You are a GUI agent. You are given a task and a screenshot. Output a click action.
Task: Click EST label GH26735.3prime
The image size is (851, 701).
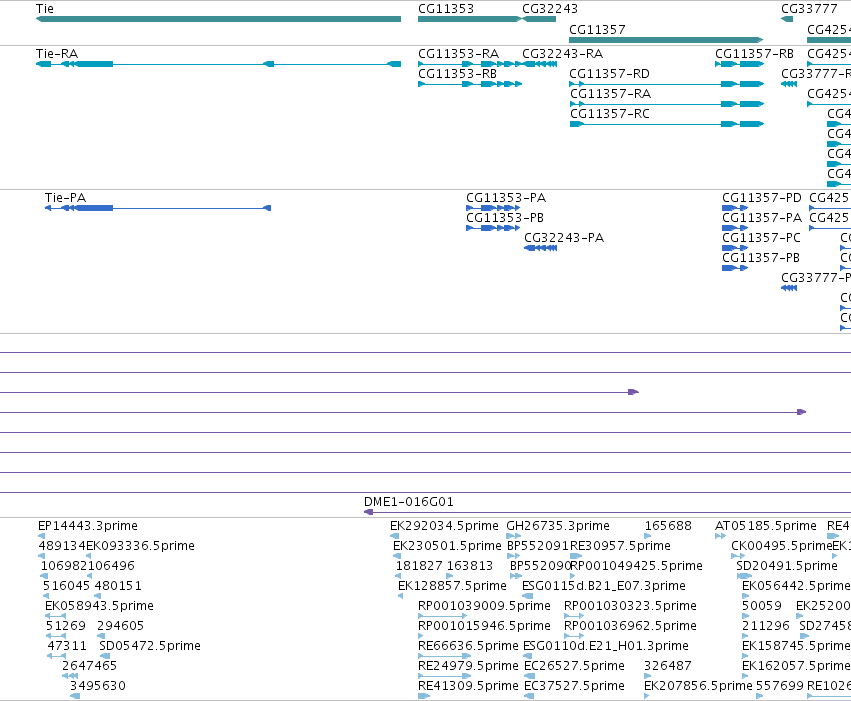tap(558, 526)
